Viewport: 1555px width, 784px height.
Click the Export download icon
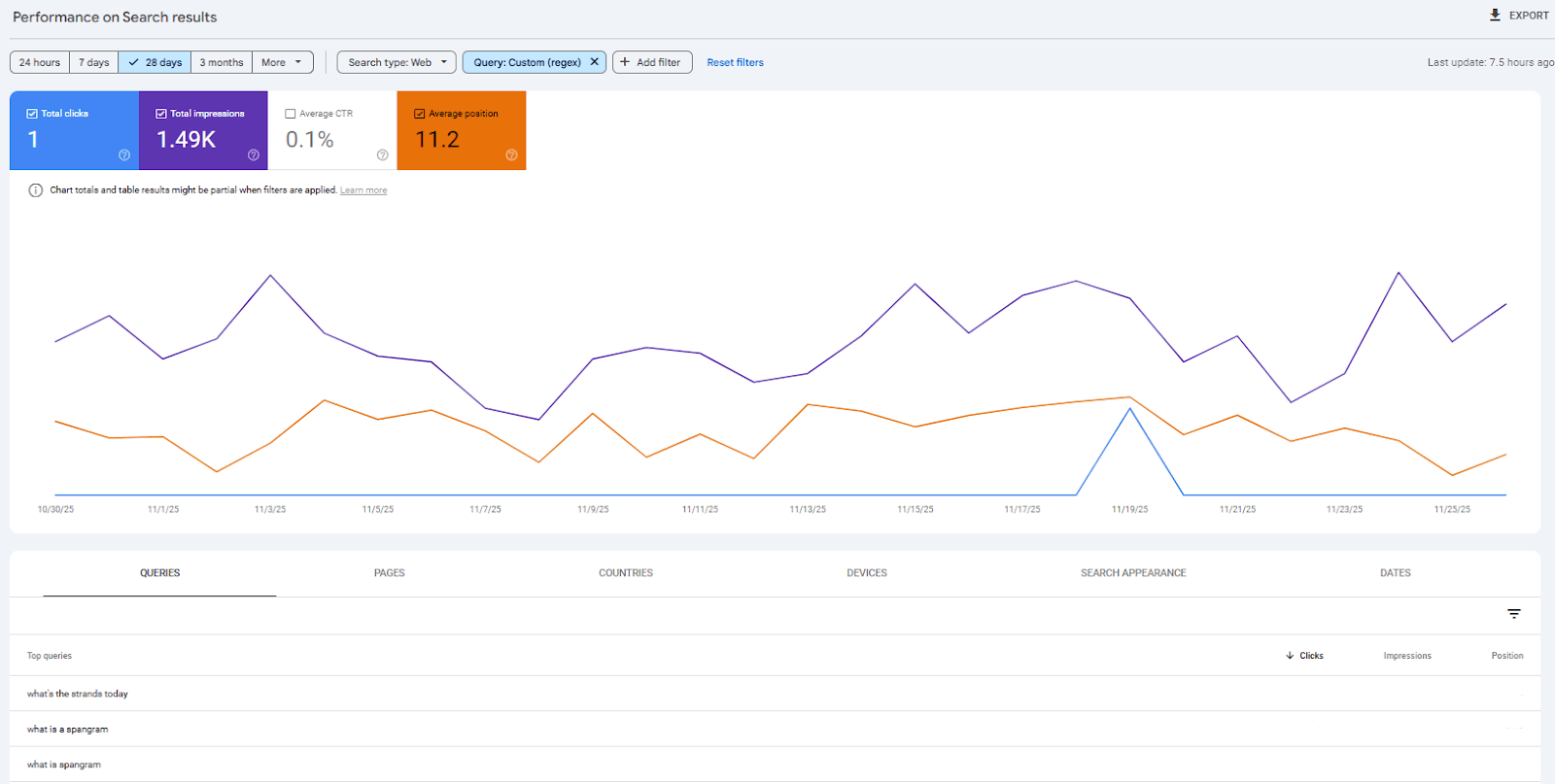pyautogui.click(x=1495, y=15)
